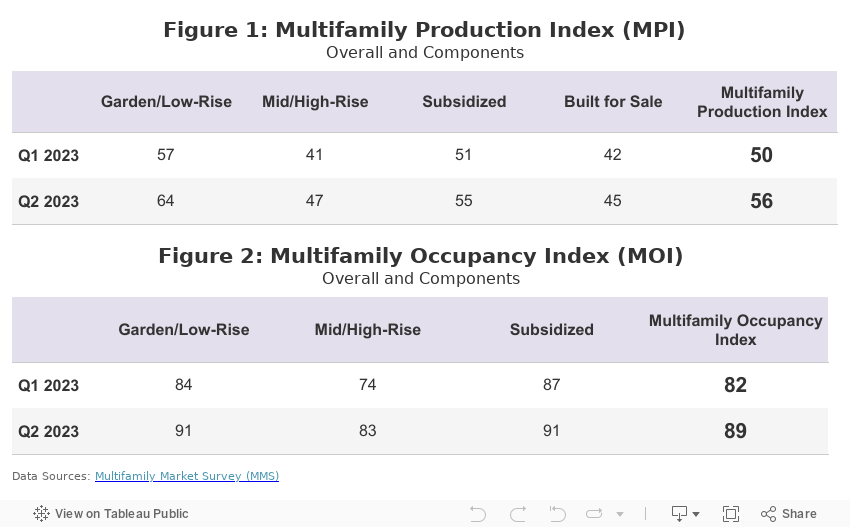Click the Built for Sale header
The image size is (850, 527).
point(613,101)
